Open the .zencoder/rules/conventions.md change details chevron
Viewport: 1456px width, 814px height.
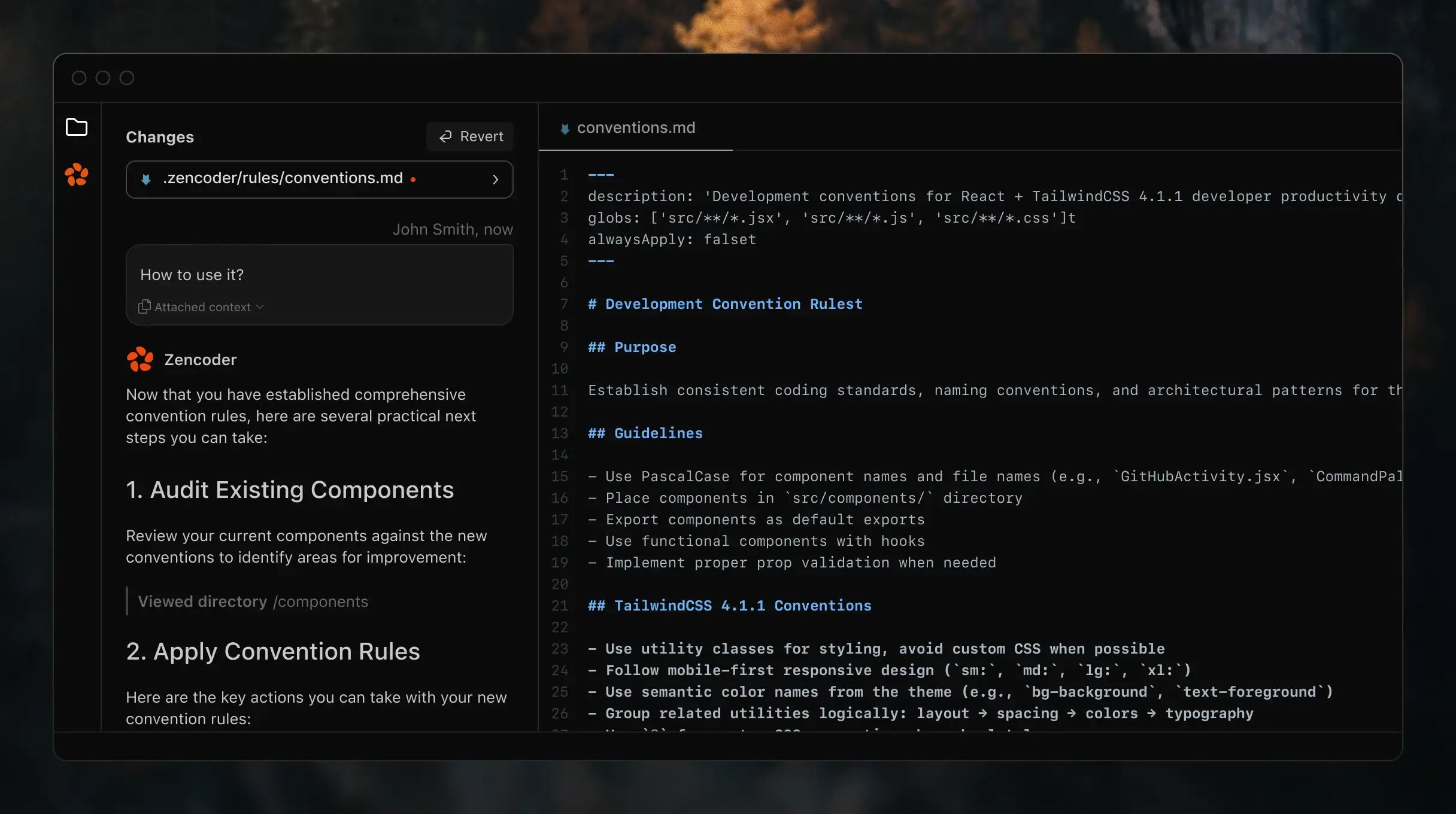coord(495,179)
